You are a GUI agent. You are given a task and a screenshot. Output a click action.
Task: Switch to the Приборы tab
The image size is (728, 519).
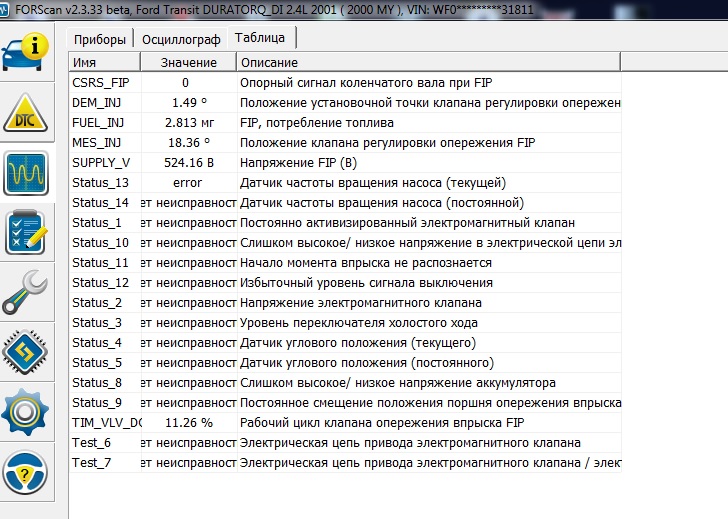(100, 39)
